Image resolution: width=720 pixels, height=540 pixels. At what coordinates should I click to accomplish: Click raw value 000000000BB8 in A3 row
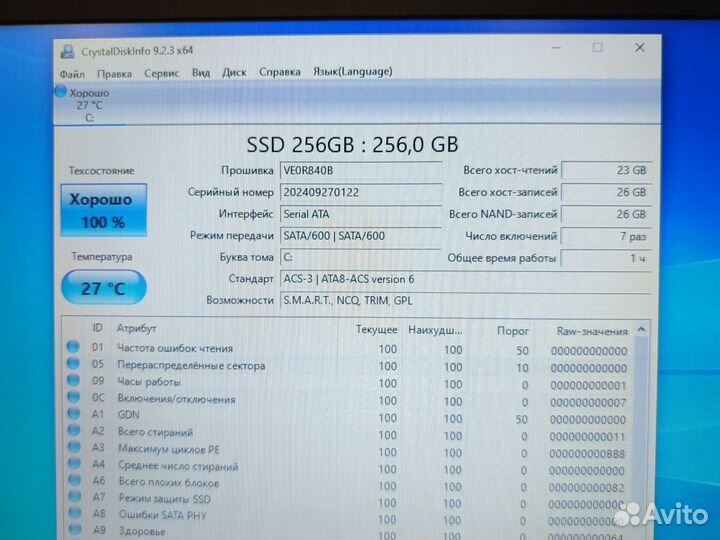(587, 454)
